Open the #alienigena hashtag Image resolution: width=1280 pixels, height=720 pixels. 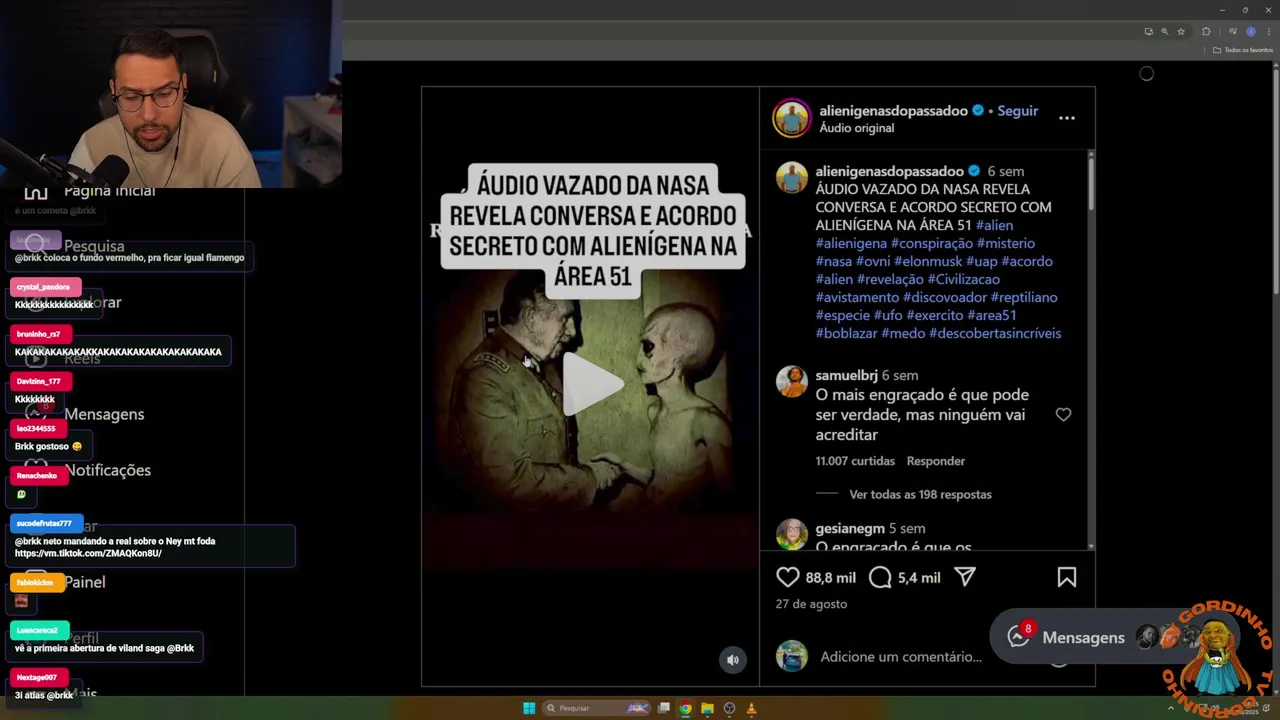[x=851, y=243]
